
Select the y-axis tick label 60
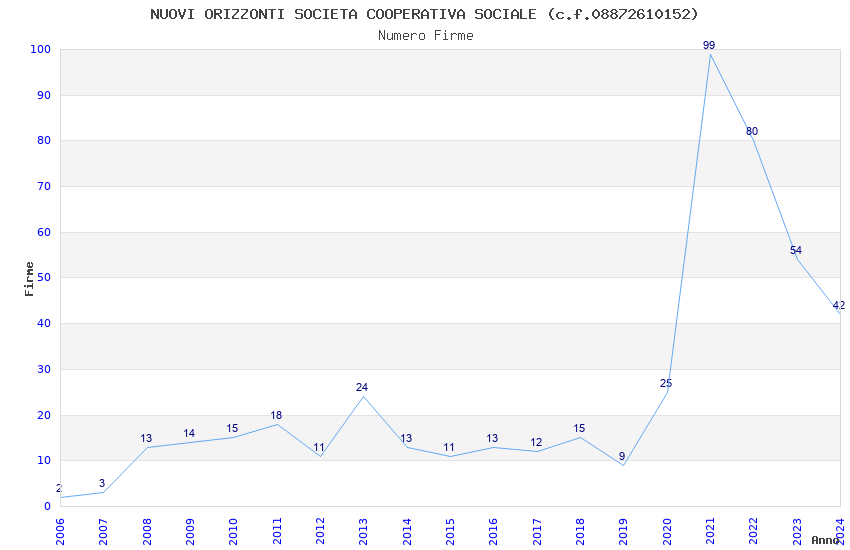(x=44, y=232)
